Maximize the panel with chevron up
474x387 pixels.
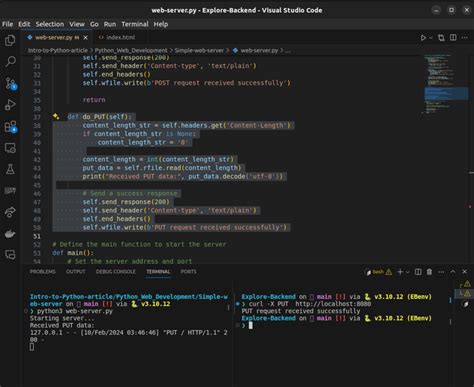[453, 272]
